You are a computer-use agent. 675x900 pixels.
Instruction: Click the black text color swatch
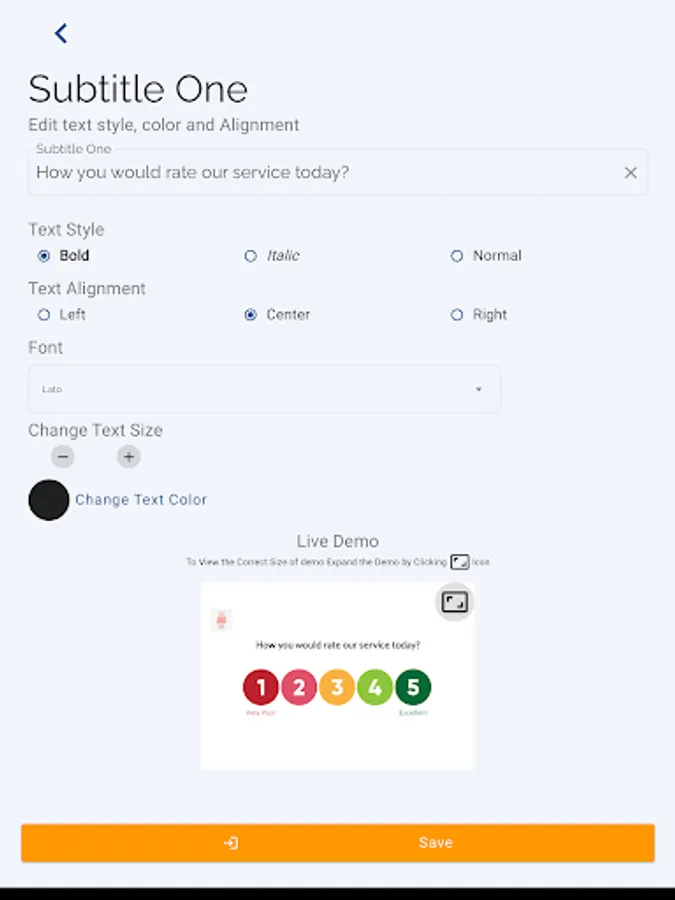pos(48,500)
